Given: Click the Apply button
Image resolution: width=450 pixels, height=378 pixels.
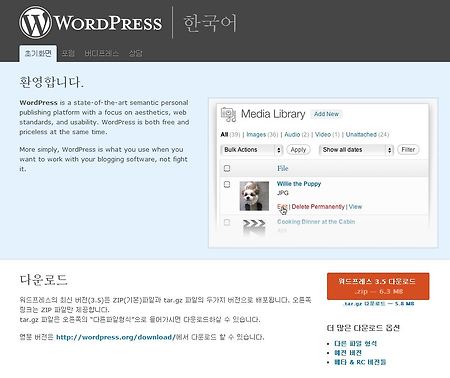Looking at the screenshot, I should pos(298,150).
